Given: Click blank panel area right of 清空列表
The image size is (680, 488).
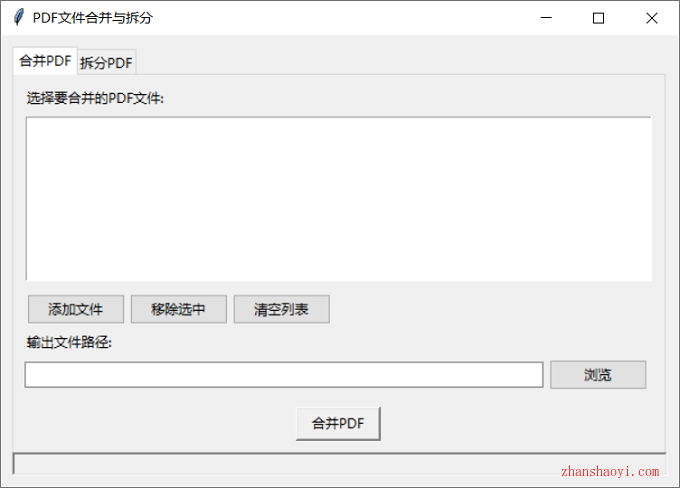Looking at the screenshot, I should (490, 309).
